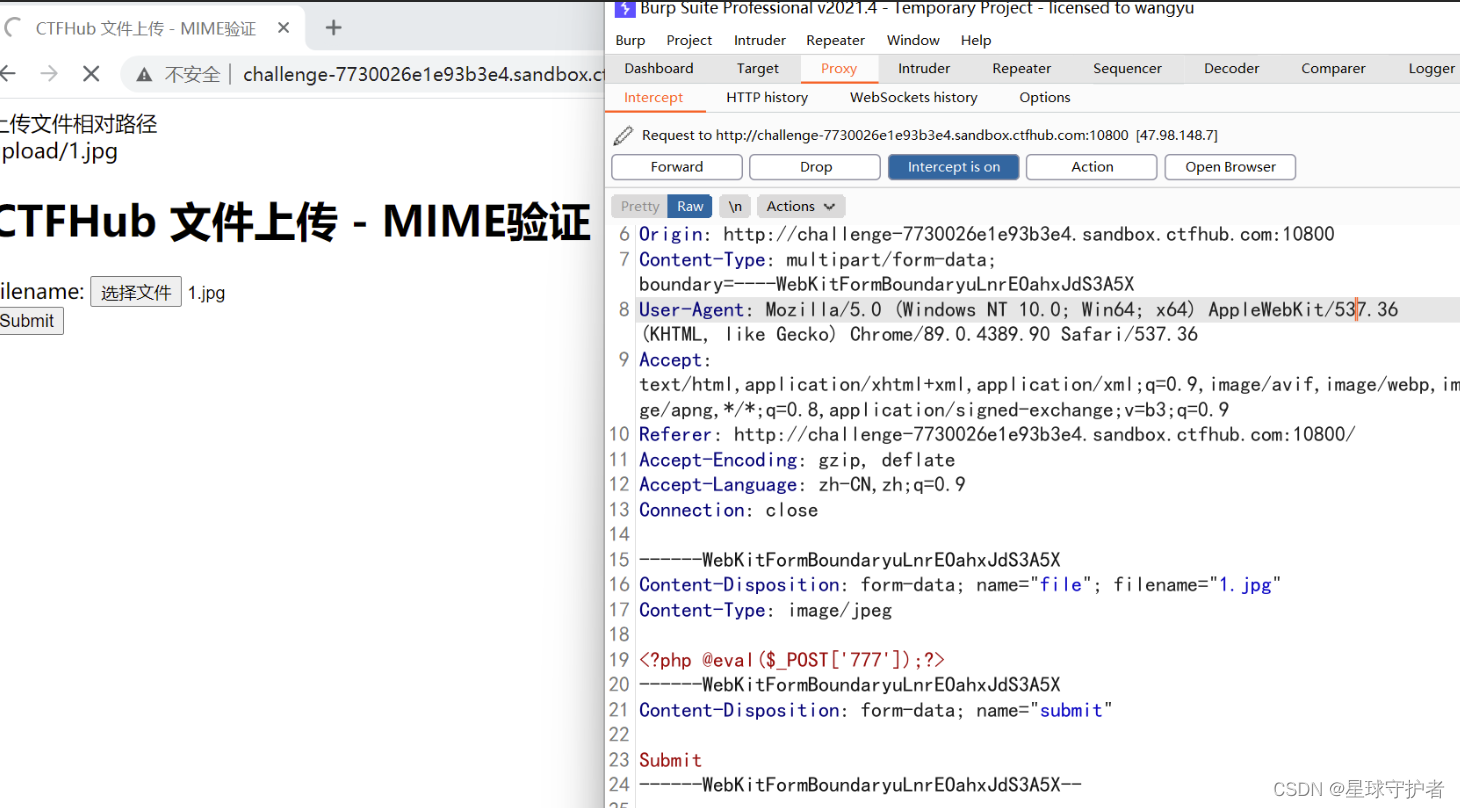Close the CTFHub browser tab
The width and height of the screenshot is (1460, 808).
[284, 28]
